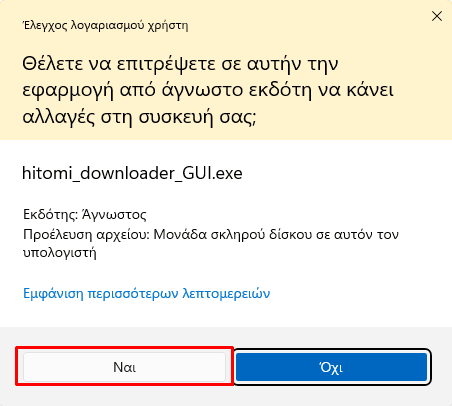Click the Εκδότης label
The image size is (452, 406).
coord(51,215)
